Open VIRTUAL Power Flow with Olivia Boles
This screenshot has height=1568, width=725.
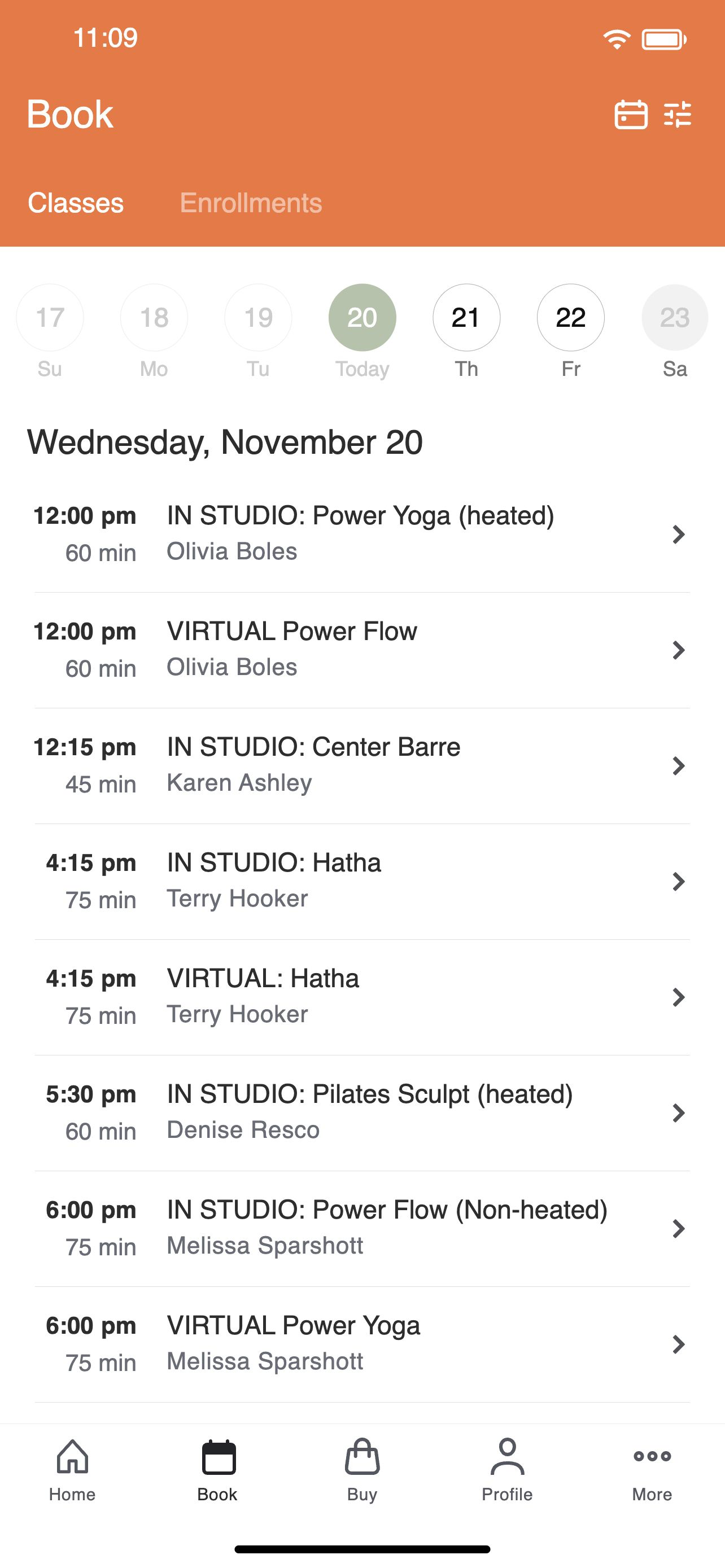point(292,649)
